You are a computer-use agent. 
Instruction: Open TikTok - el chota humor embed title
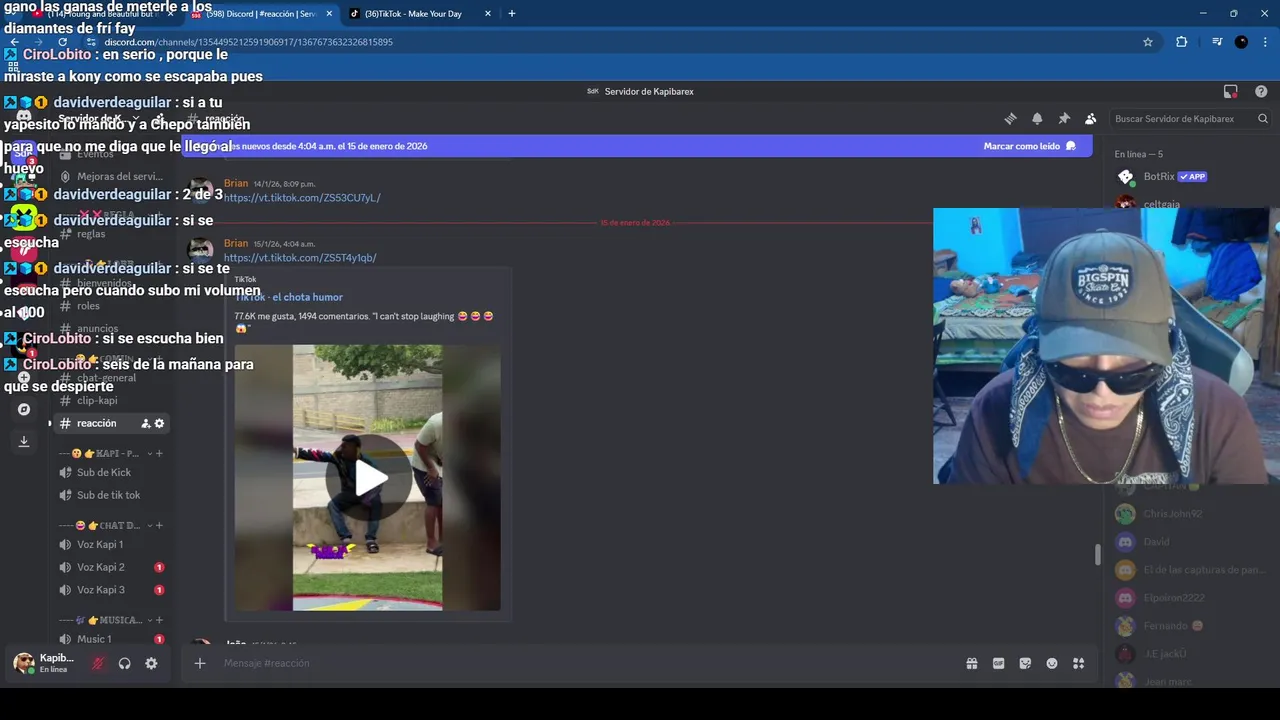click(289, 297)
